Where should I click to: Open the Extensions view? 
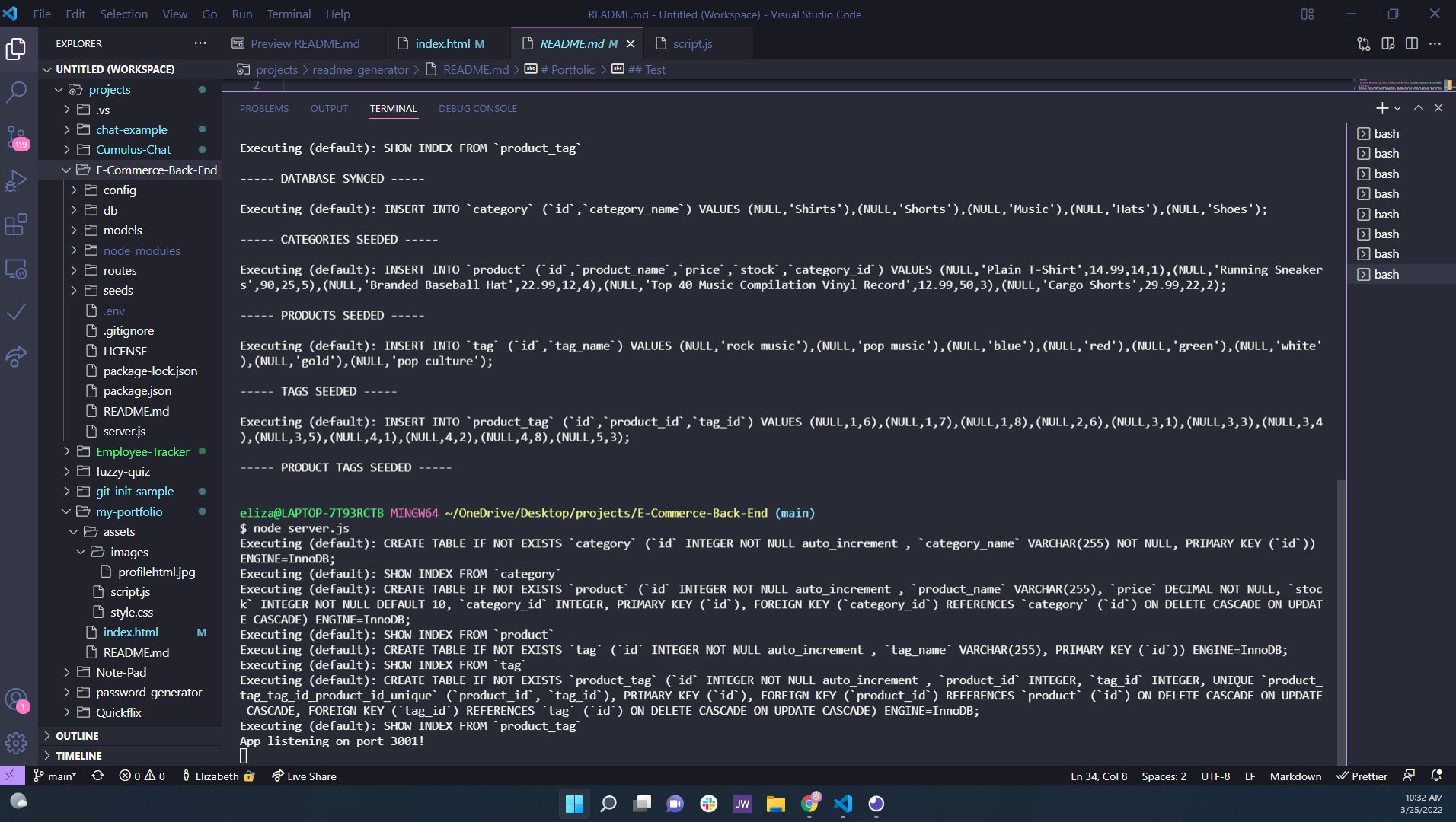16,225
